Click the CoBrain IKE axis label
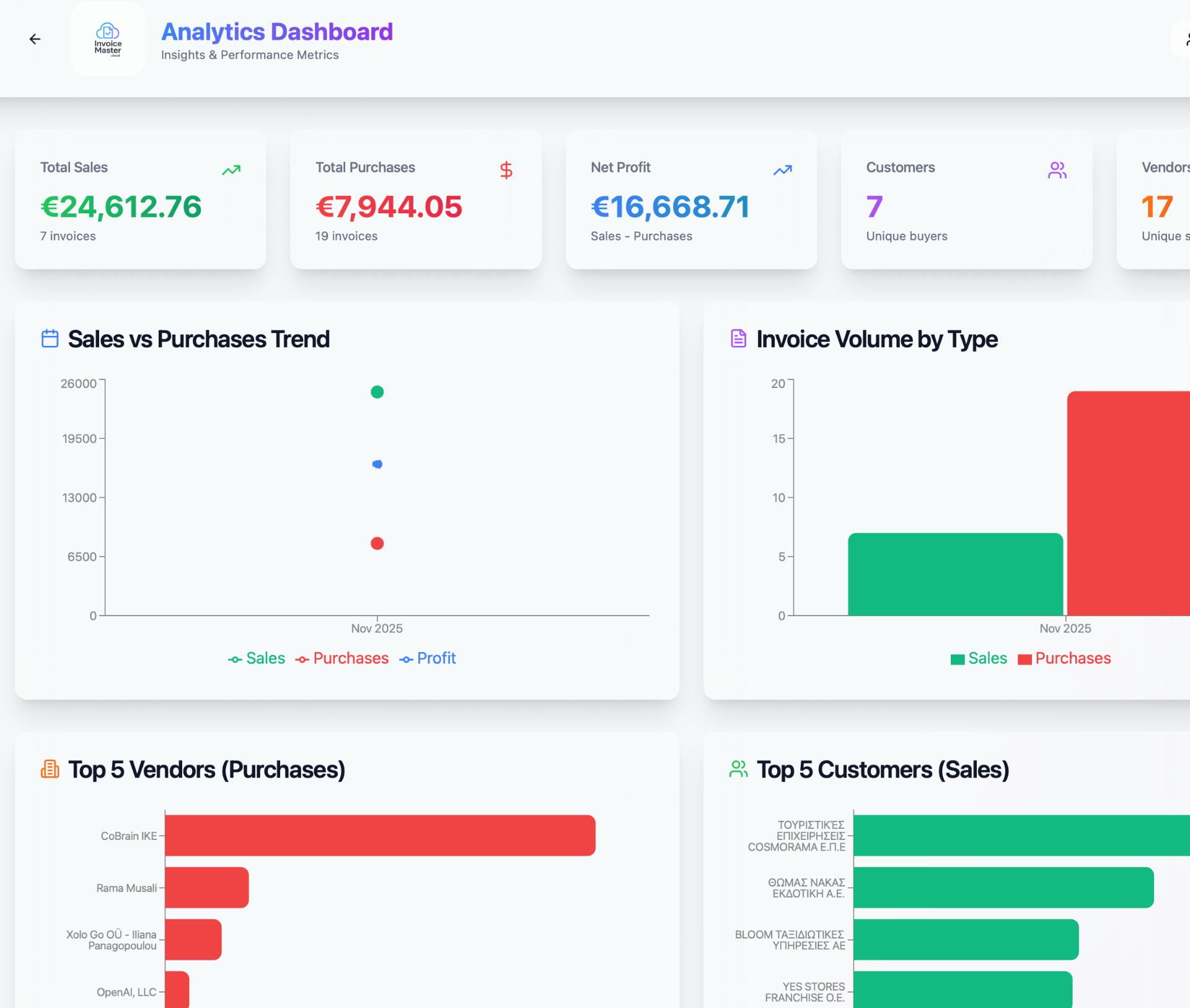 (x=129, y=836)
